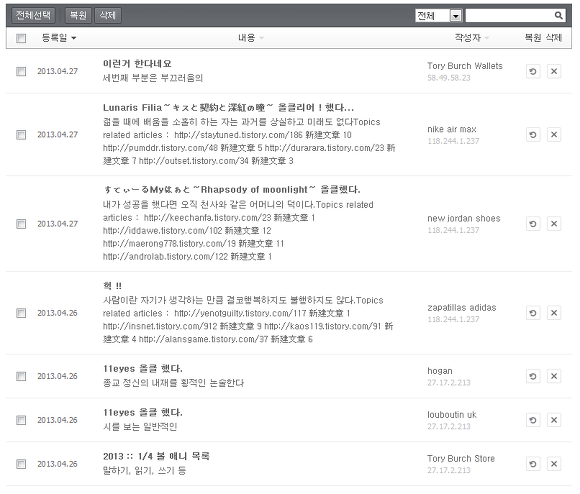This screenshot has width=580, height=494.
Task: Check the louboutin uk row checkbox
Action: [x=21, y=420]
